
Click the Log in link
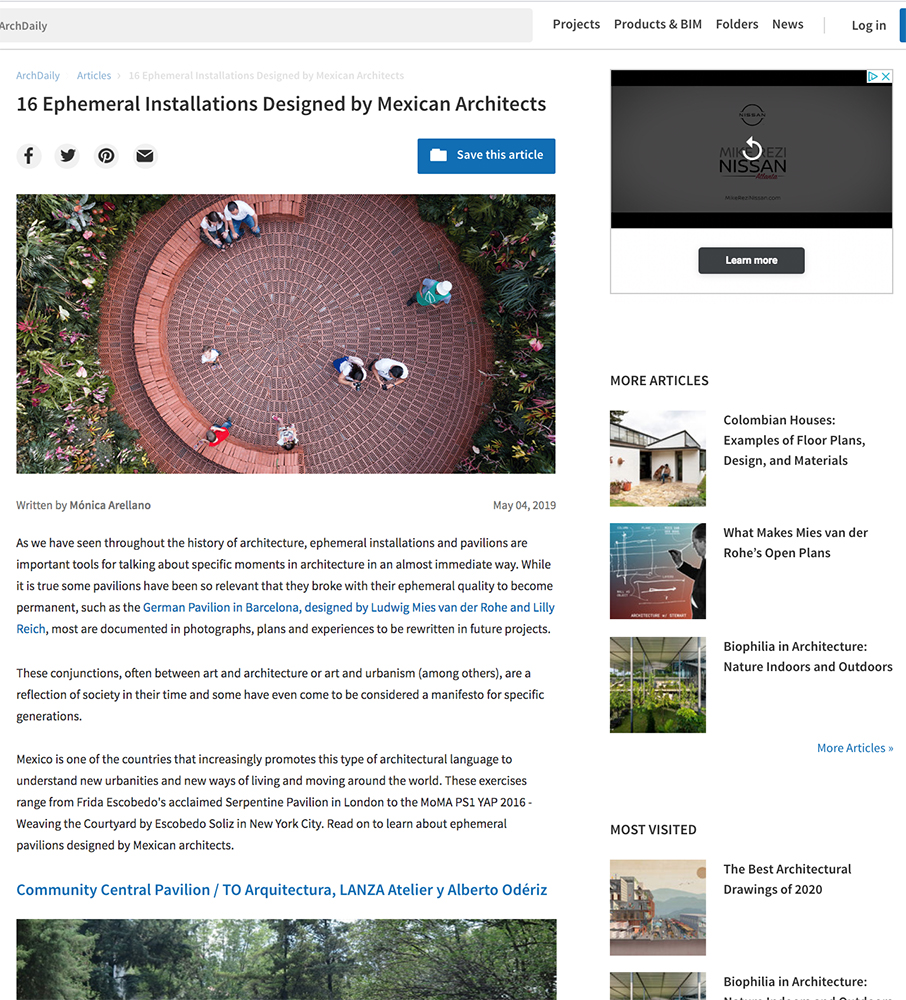868,25
